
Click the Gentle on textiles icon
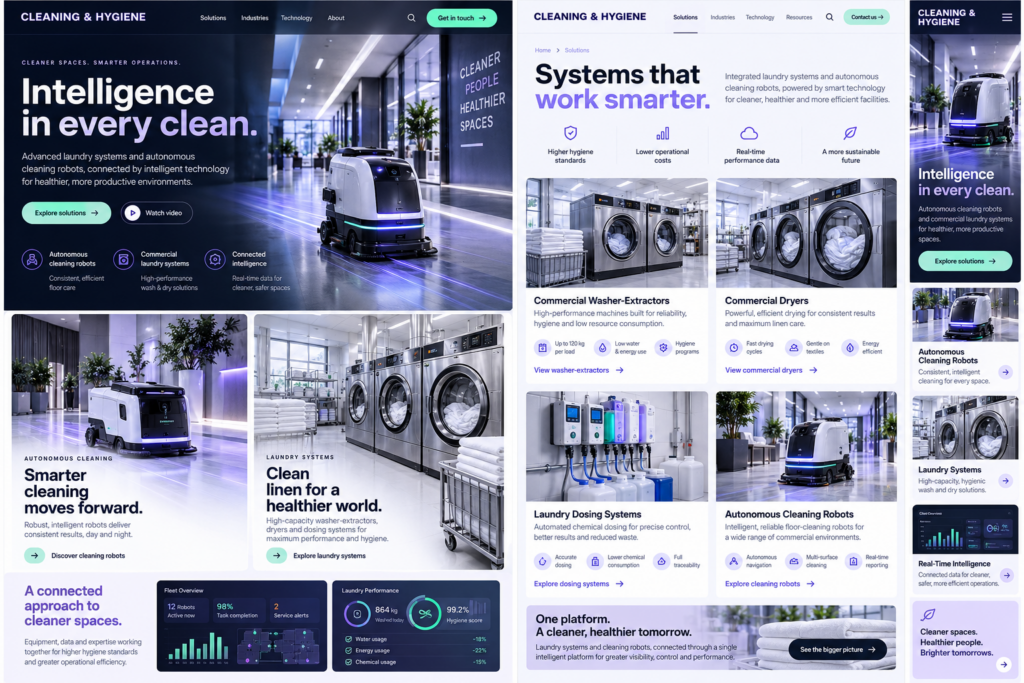793,347
